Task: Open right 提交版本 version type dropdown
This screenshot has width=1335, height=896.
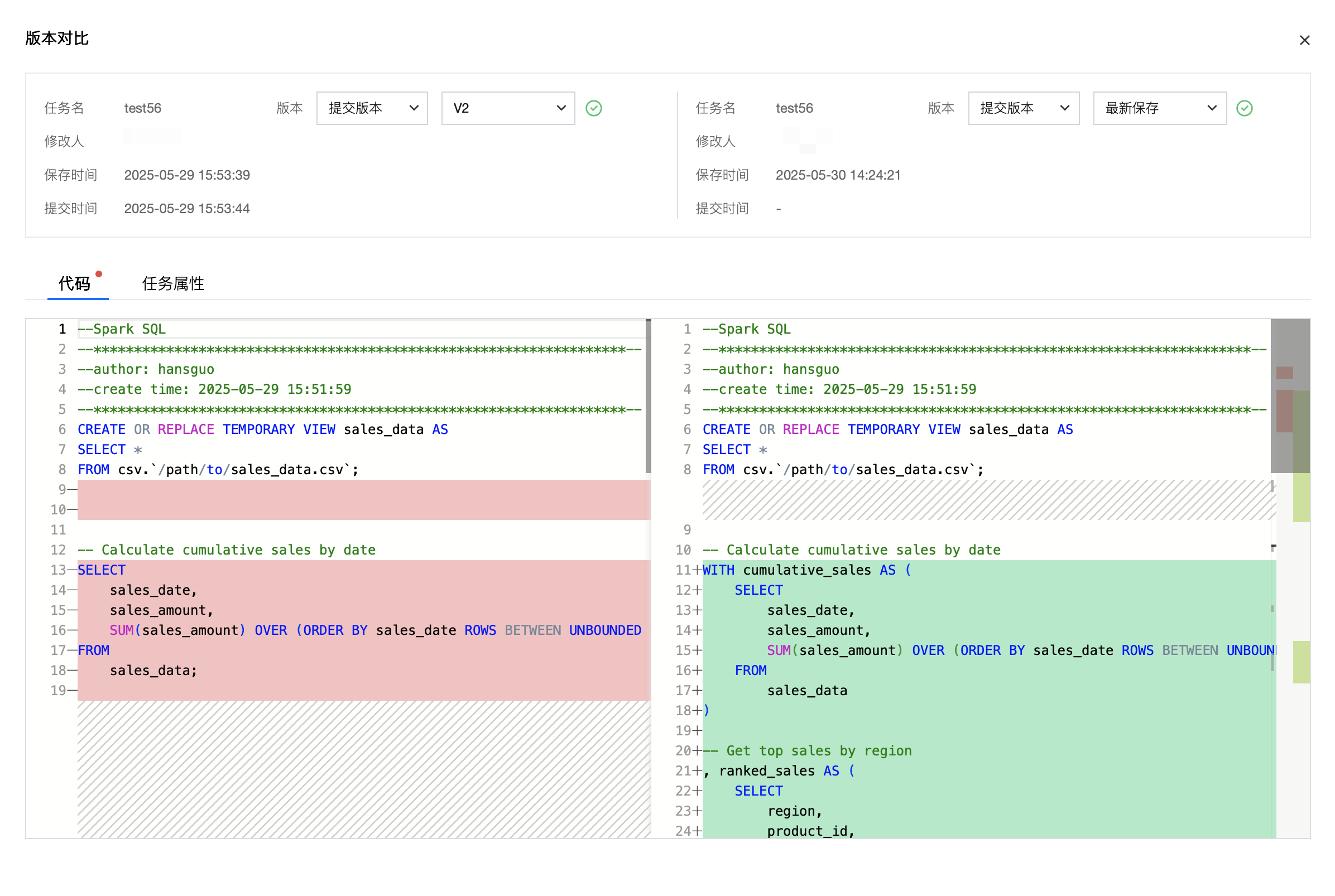Action: pos(1023,108)
